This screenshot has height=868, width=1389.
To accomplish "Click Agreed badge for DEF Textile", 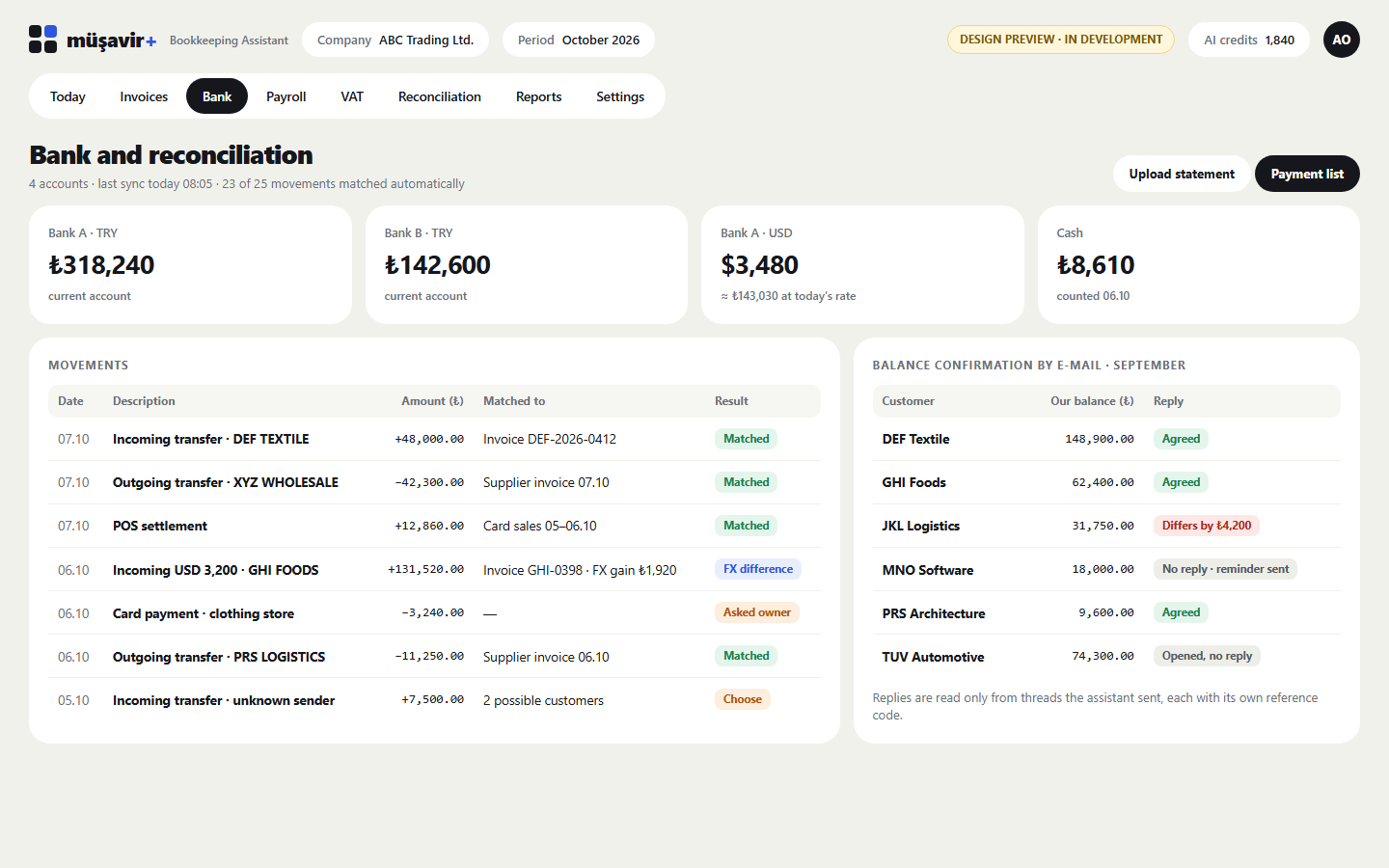I will (x=1181, y=439).
